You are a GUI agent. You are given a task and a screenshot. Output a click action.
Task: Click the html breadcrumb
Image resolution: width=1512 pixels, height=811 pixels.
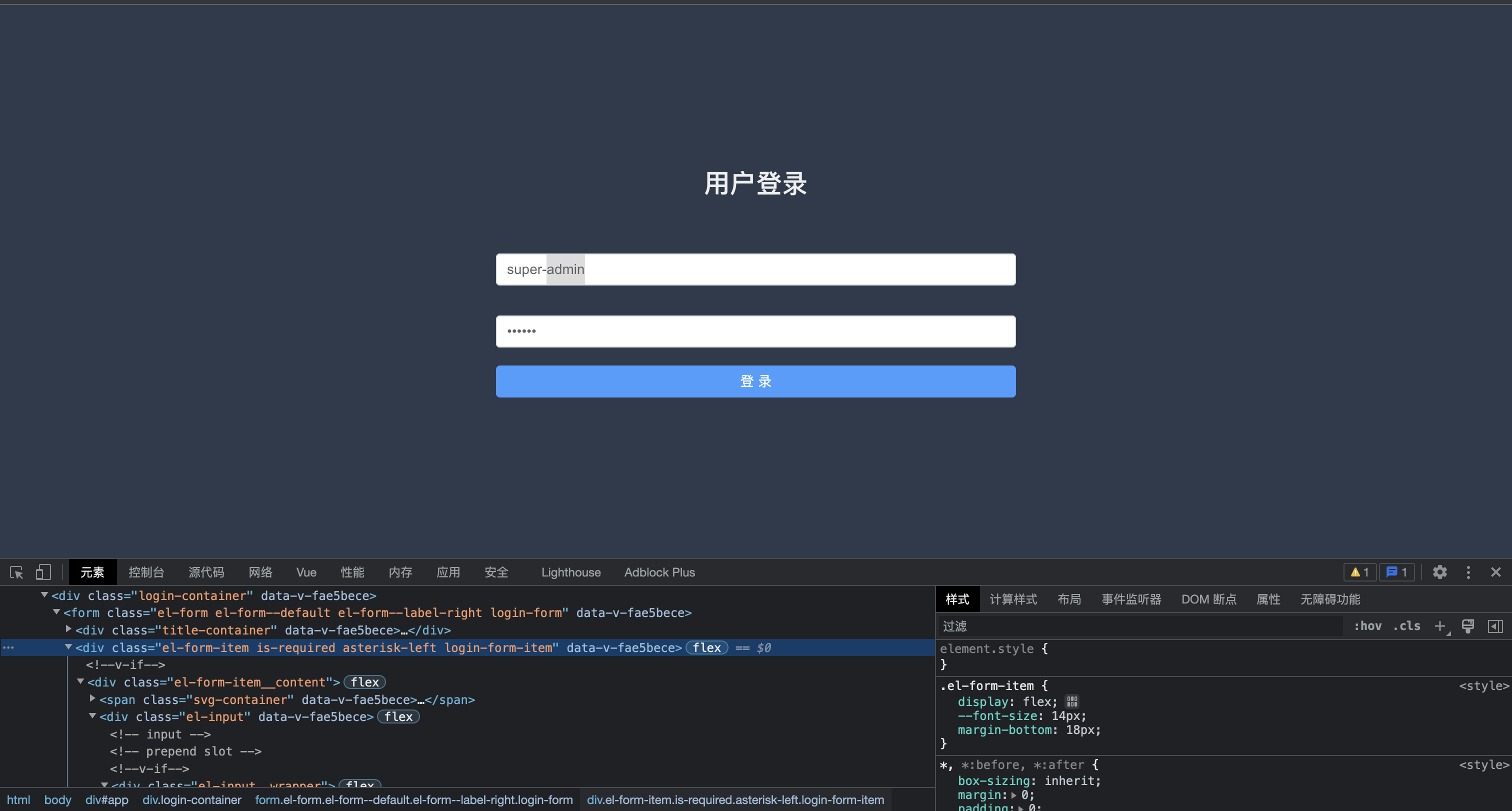pos(18,800)
